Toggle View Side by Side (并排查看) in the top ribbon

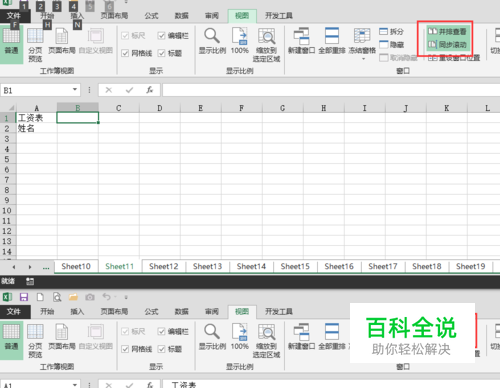pyautogui.click(x=447, y=32)
